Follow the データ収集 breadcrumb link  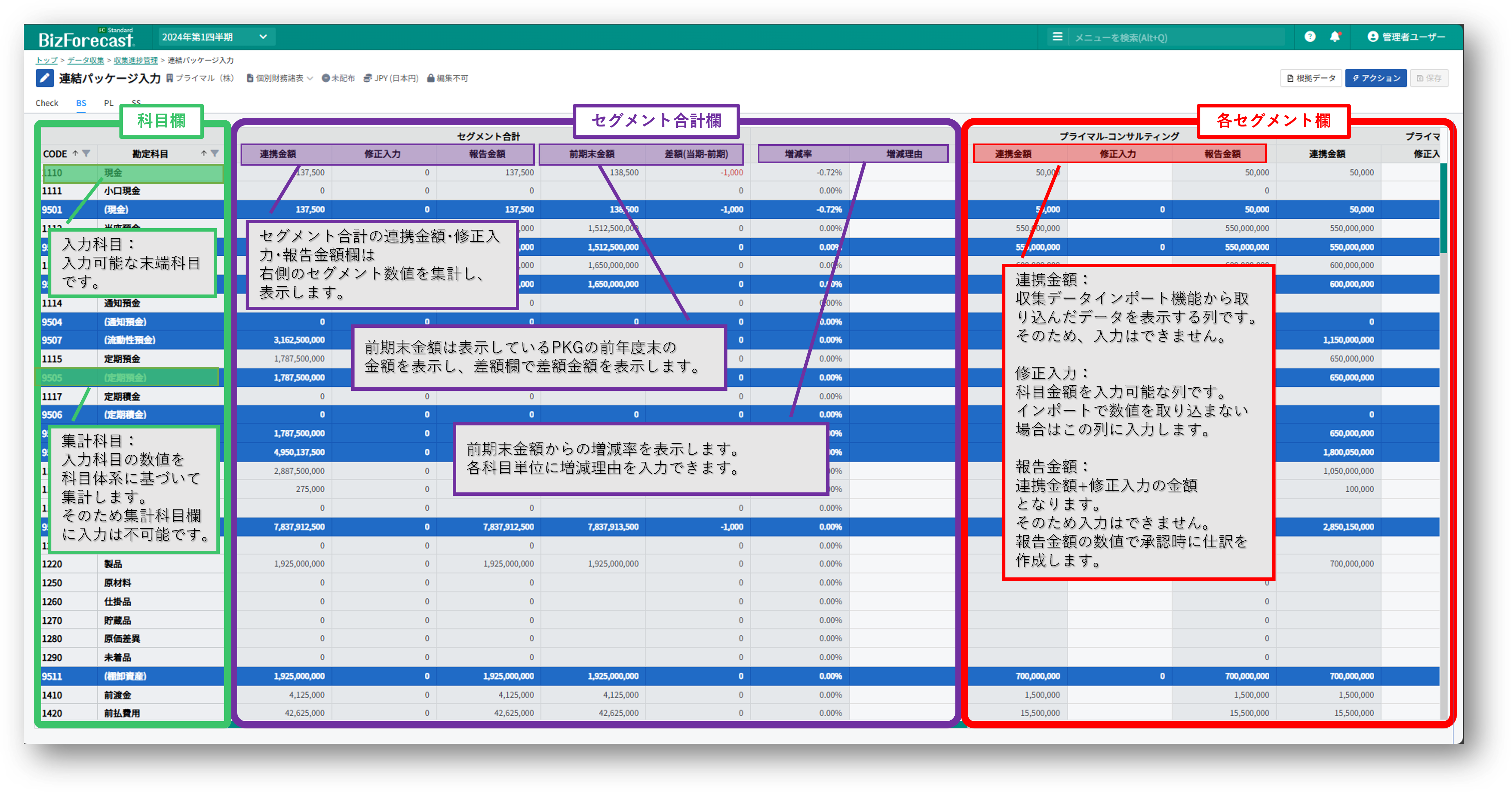[x=85, y=61]
